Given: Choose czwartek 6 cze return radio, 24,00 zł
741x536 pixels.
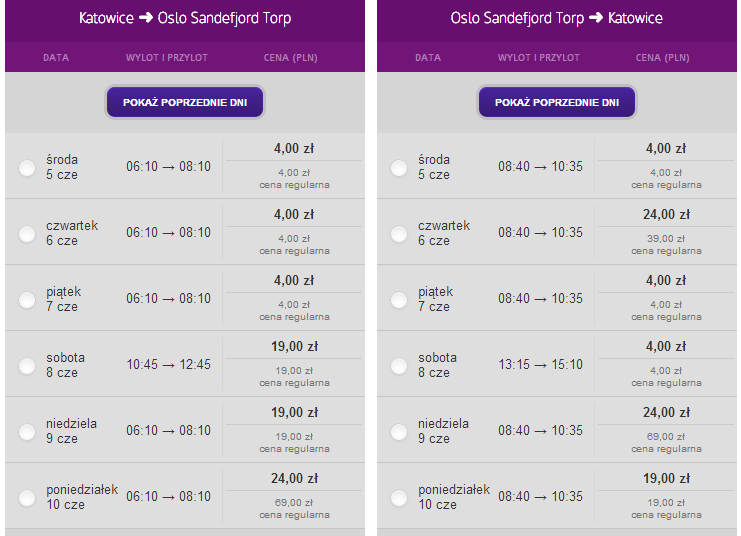Looking at the screenshot, I should pyautogui.click(x=399, y=233).
